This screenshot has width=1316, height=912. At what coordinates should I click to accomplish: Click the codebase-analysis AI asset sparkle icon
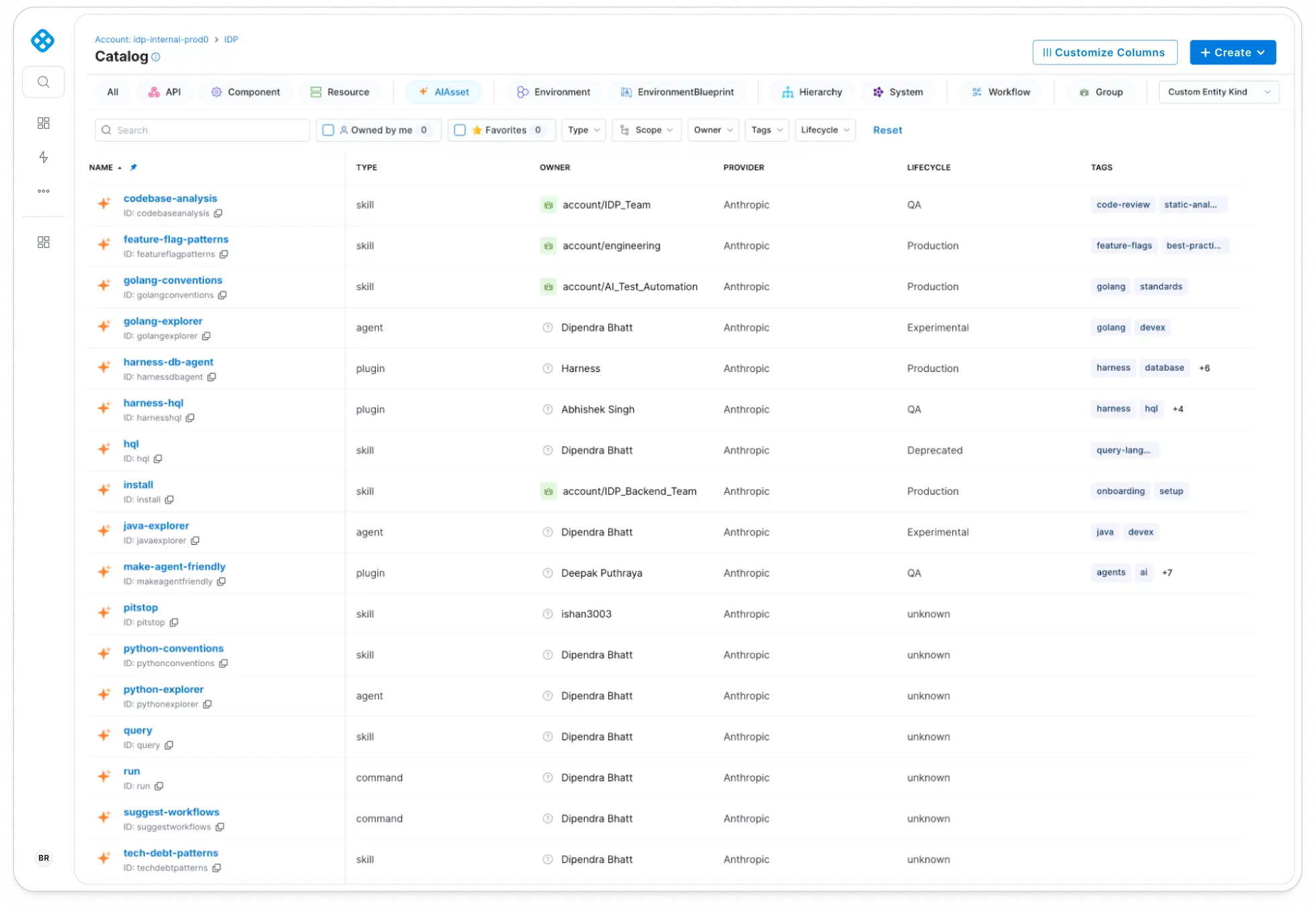click(x=104, y=203)
